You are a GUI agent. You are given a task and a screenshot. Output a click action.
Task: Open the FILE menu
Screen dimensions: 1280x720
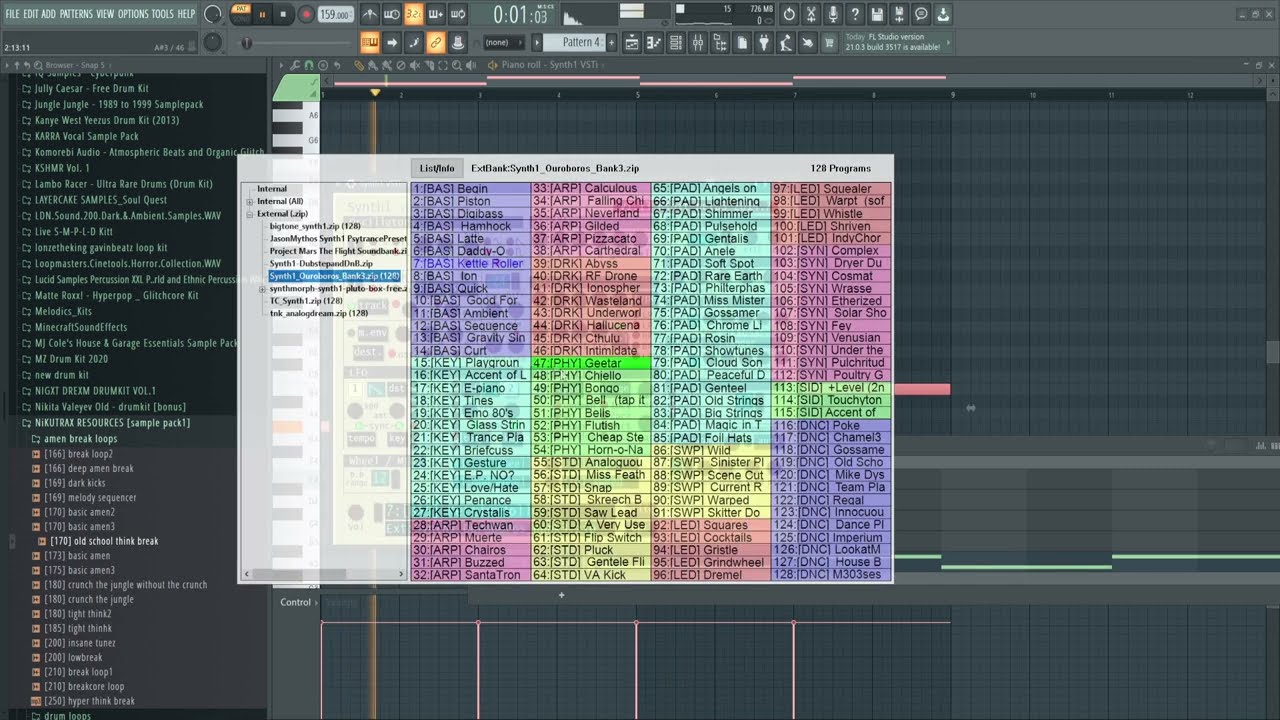(12, 14)
